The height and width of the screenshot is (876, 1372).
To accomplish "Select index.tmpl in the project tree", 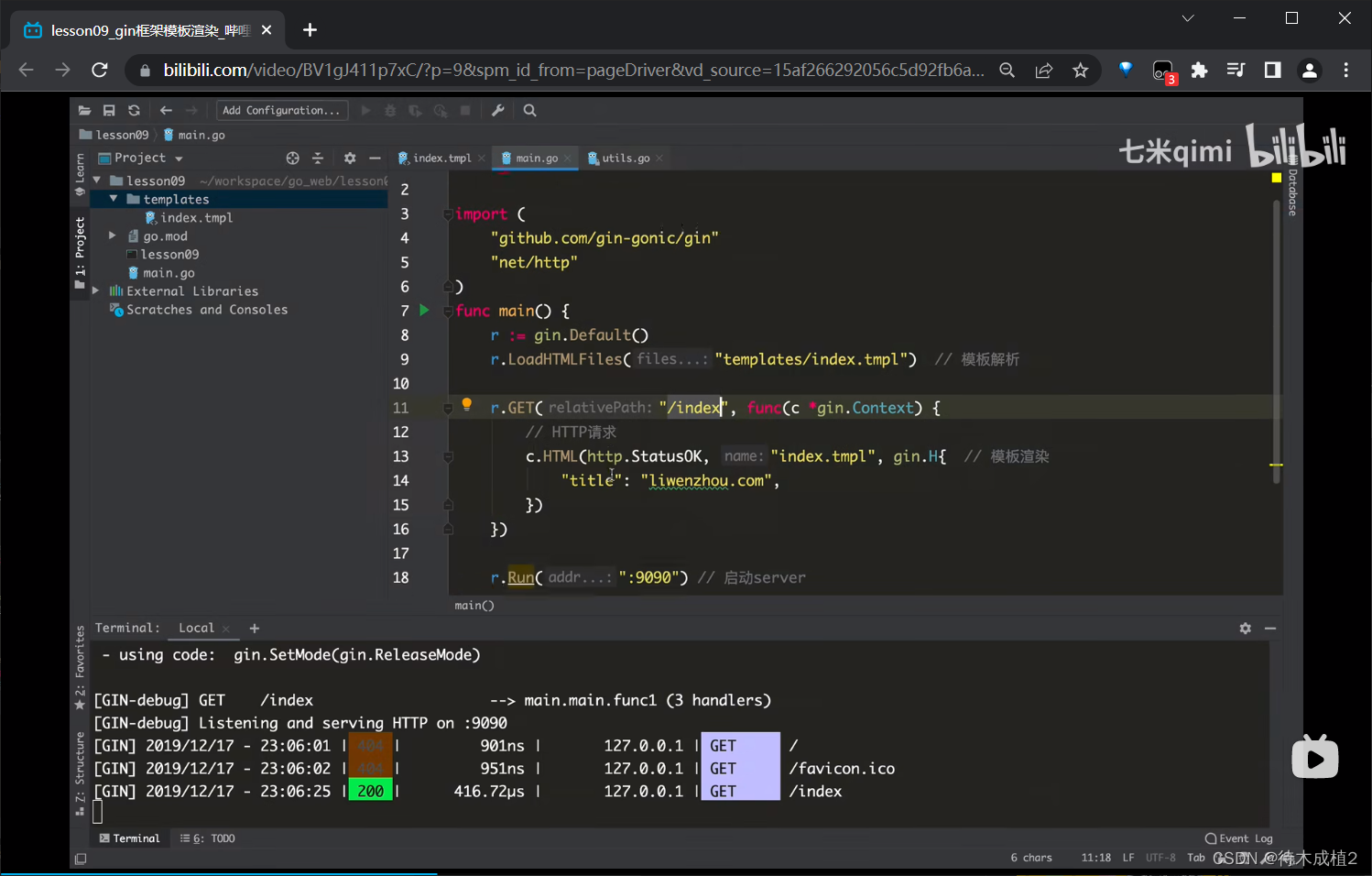I will [x=189, y=217].
